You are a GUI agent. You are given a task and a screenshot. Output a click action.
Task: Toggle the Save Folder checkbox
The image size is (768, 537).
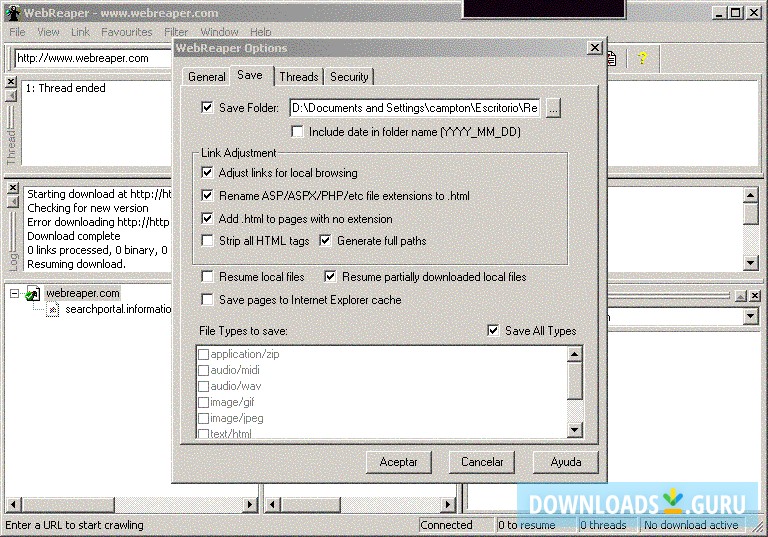pyautogui.click(x=207, y=107)
